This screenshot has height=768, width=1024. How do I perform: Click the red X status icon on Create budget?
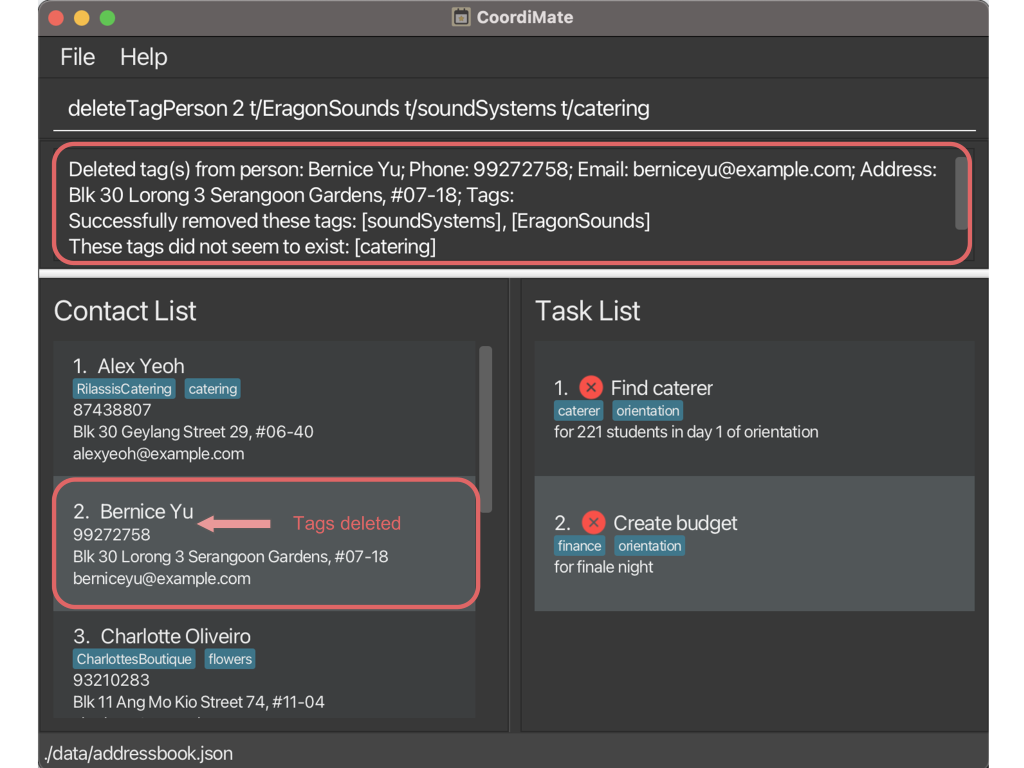[x=593, y=523]
